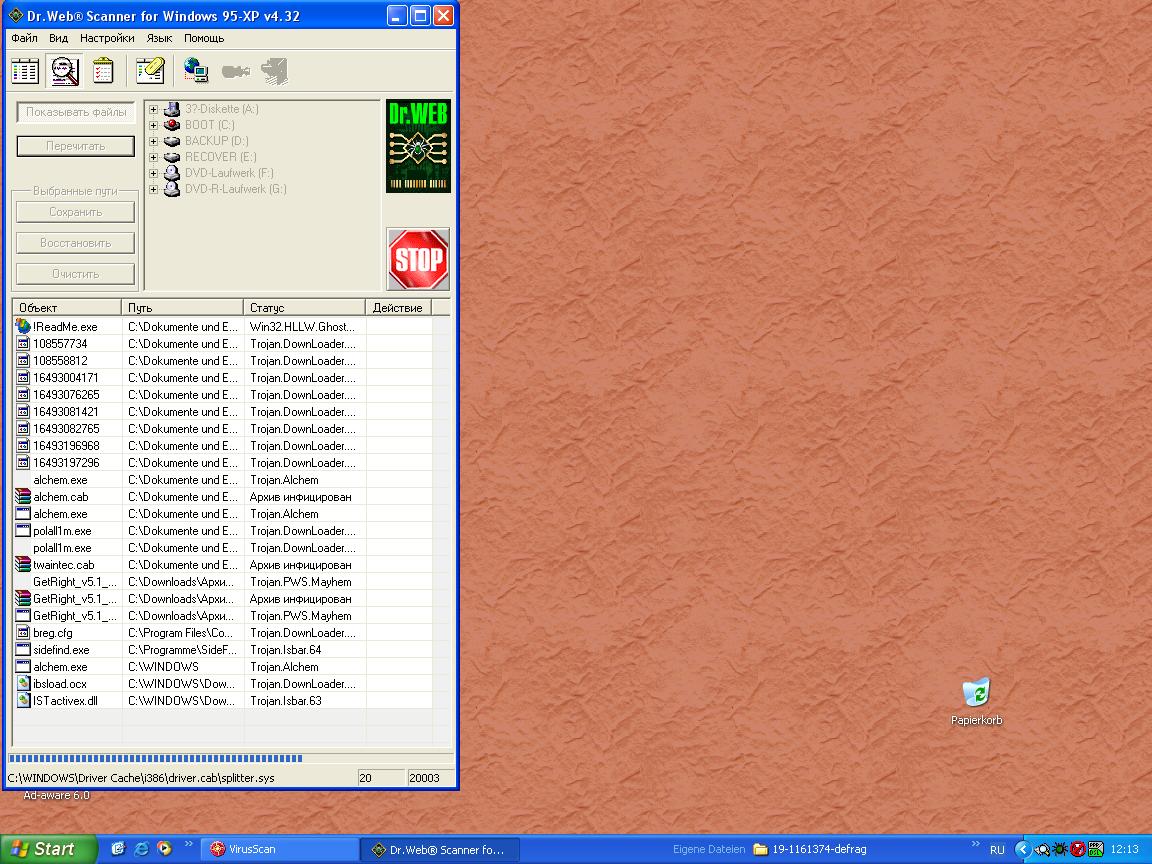
Task: Click the RU language indicator
Action: pos(997,850)
